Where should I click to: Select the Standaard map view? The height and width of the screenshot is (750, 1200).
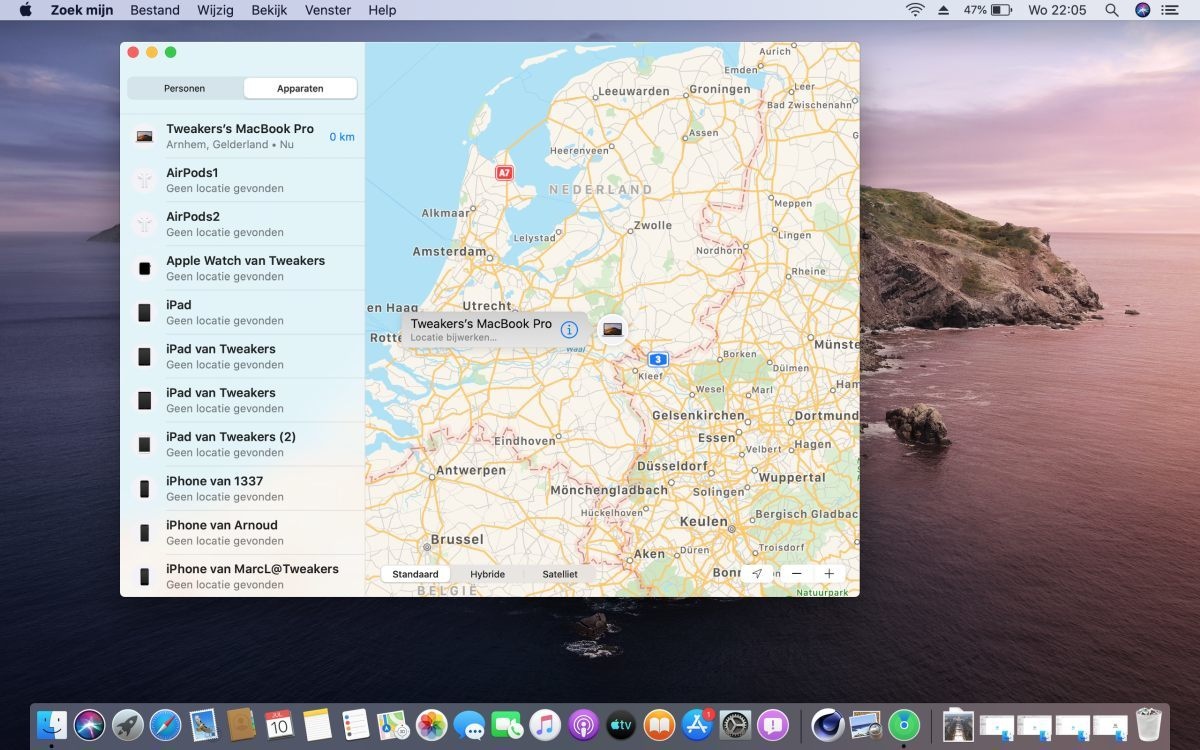[x=415, y=574]
